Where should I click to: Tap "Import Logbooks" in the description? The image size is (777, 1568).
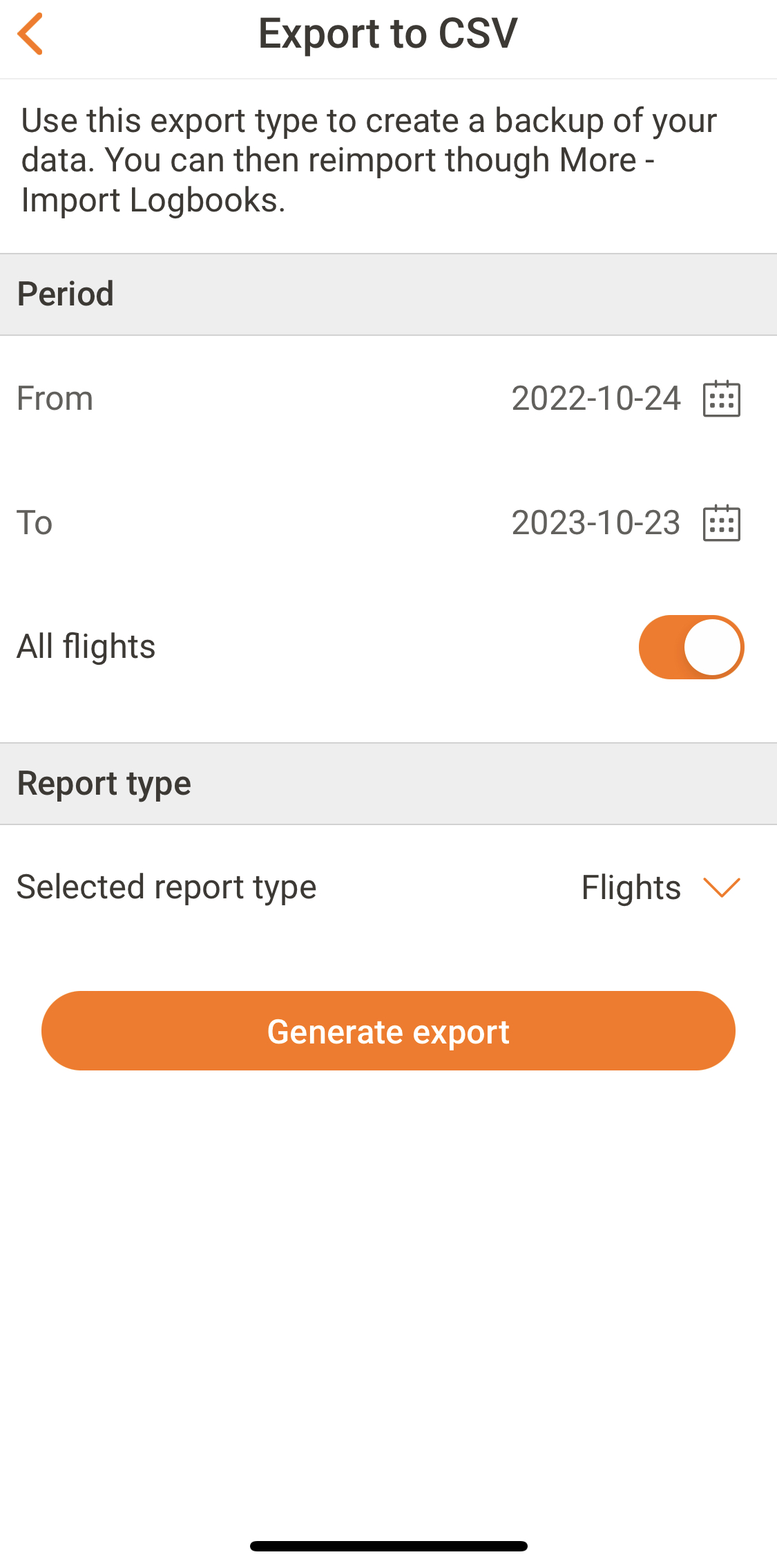153,200
